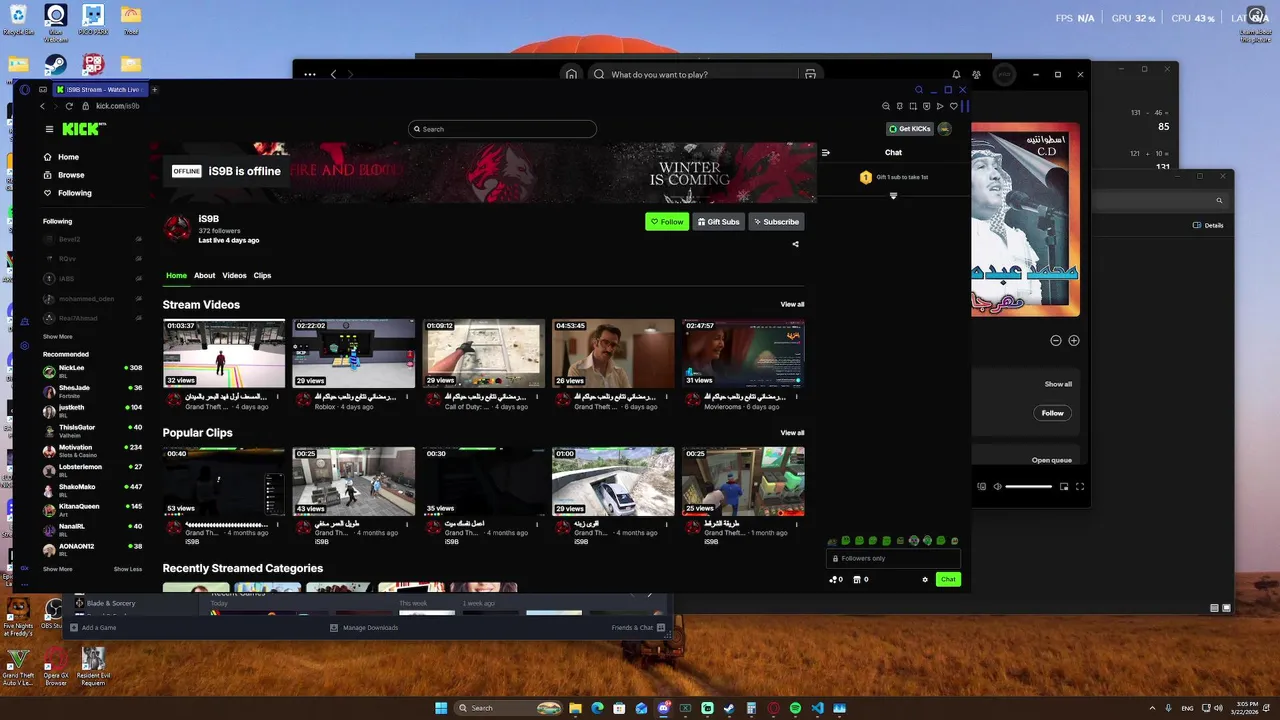Follow the iS9B channel

pos(667,222)
